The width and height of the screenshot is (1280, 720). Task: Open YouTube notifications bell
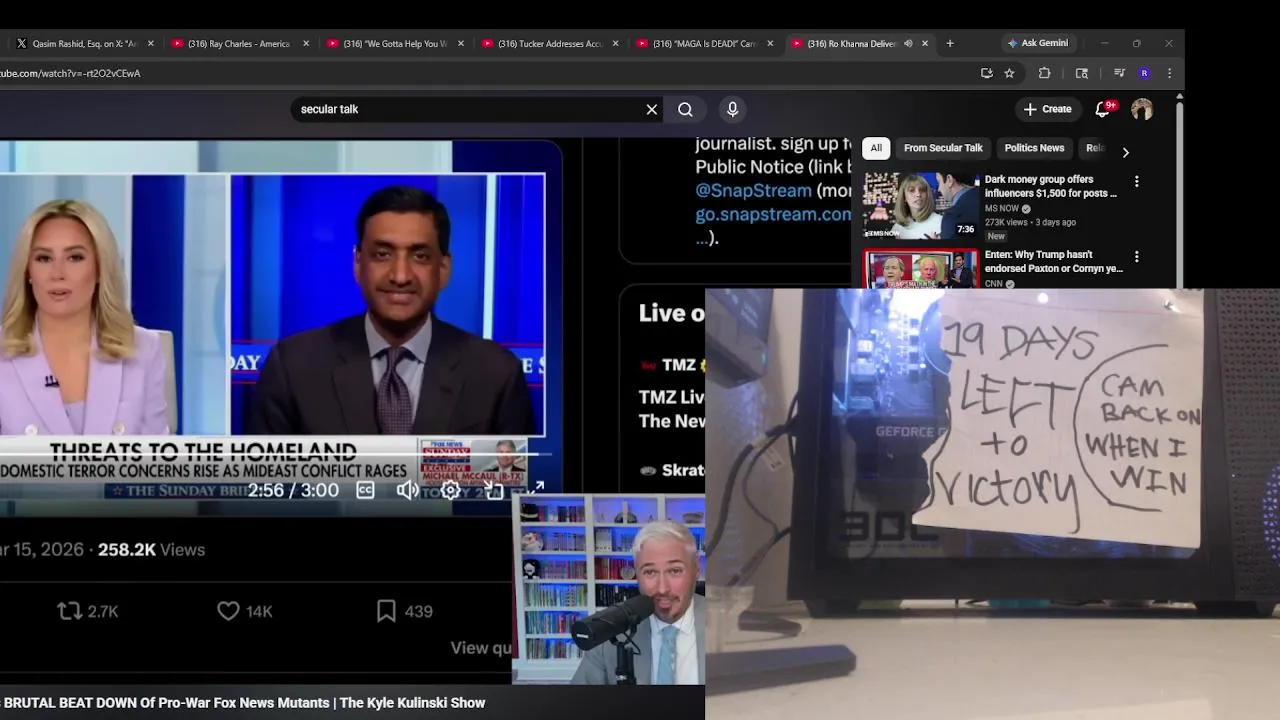point(1103,109)
